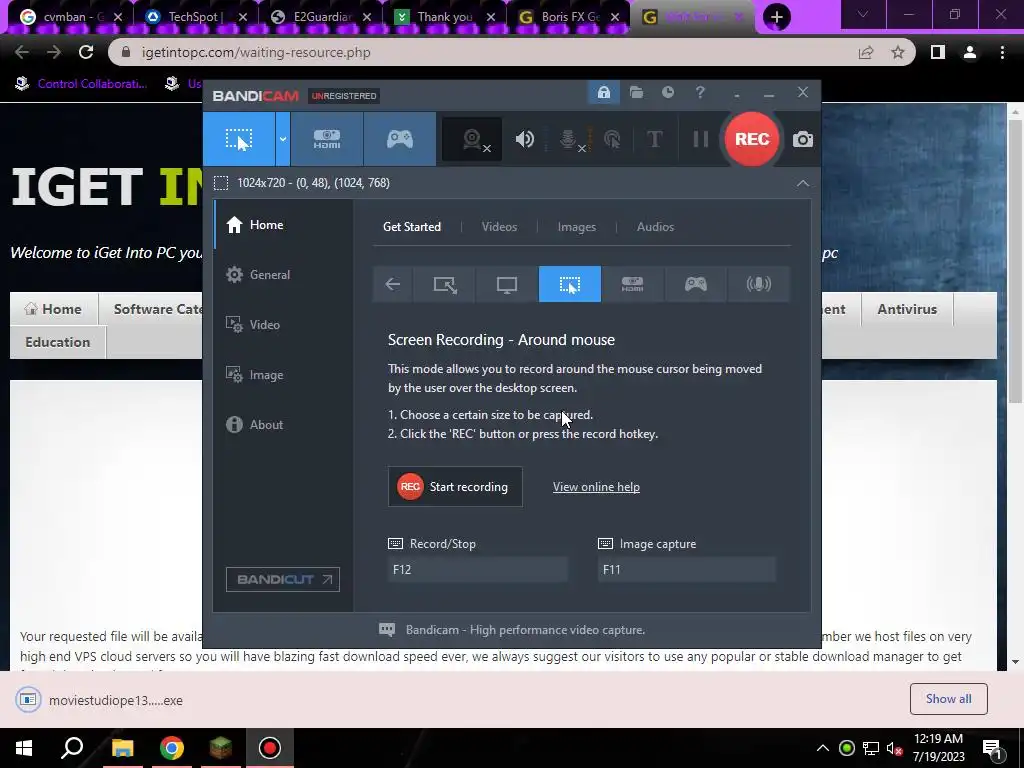Select game recording mode in toolbar
Image resolution: width=1024 pixels, height=768 pixels.
point(400,139)
